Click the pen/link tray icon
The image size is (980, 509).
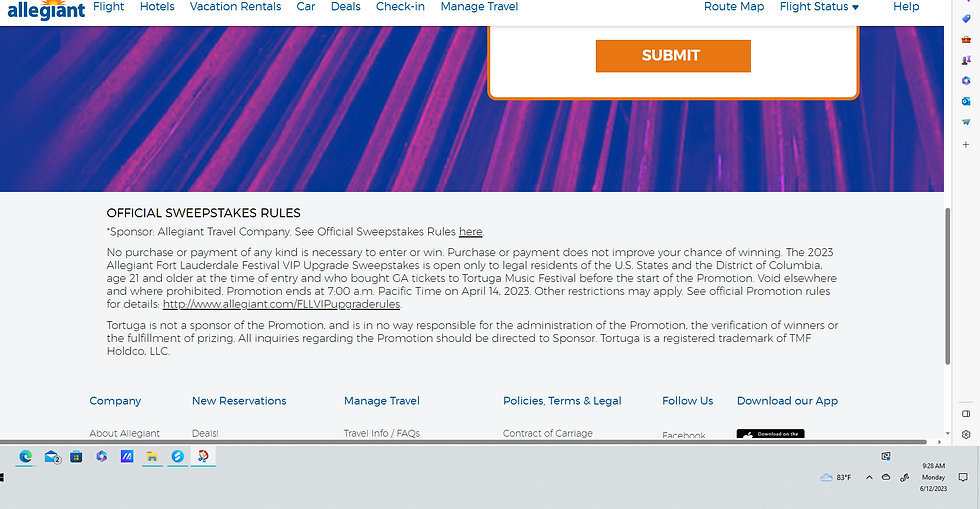tap(904, 477)
